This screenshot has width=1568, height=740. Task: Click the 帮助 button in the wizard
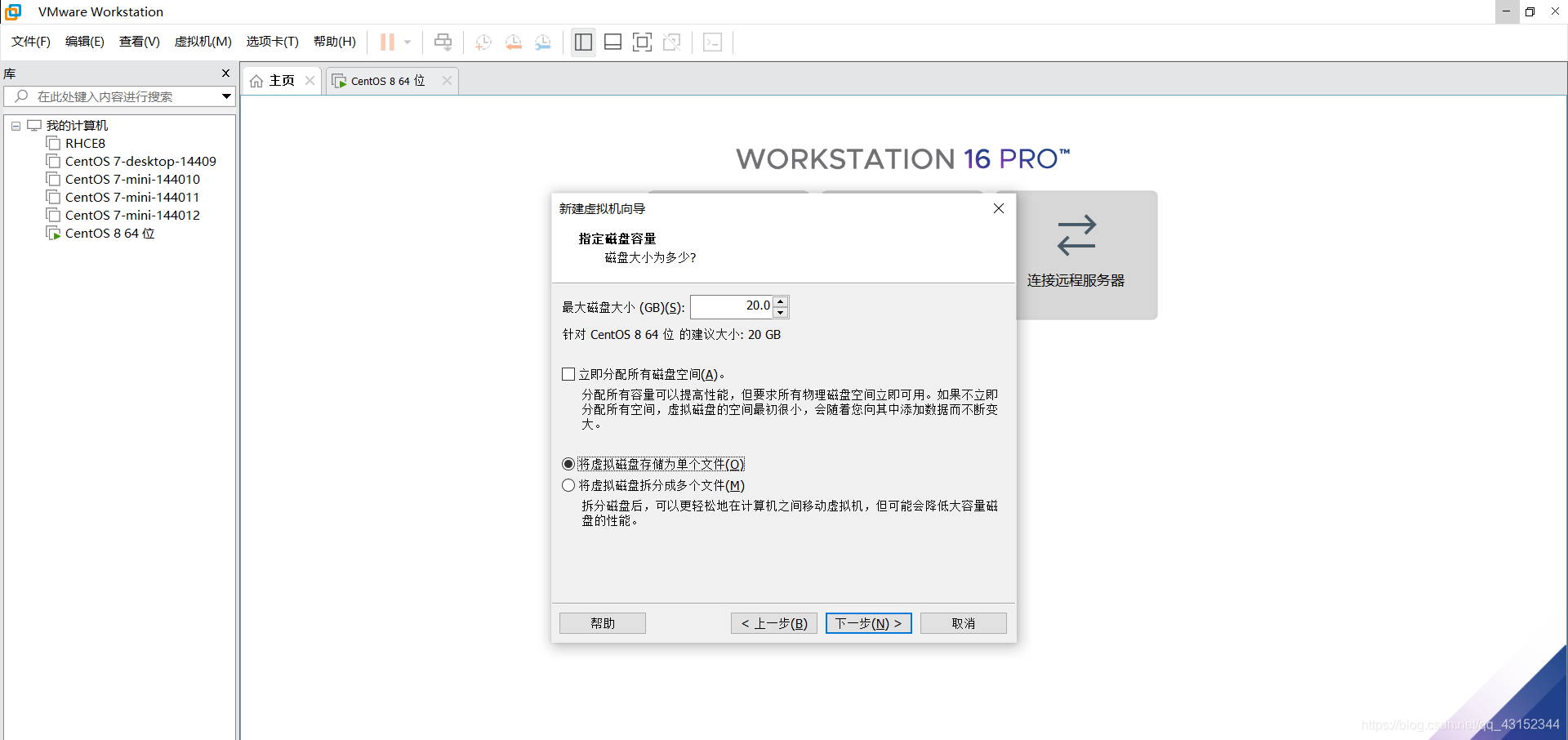[x=602, y=622]
